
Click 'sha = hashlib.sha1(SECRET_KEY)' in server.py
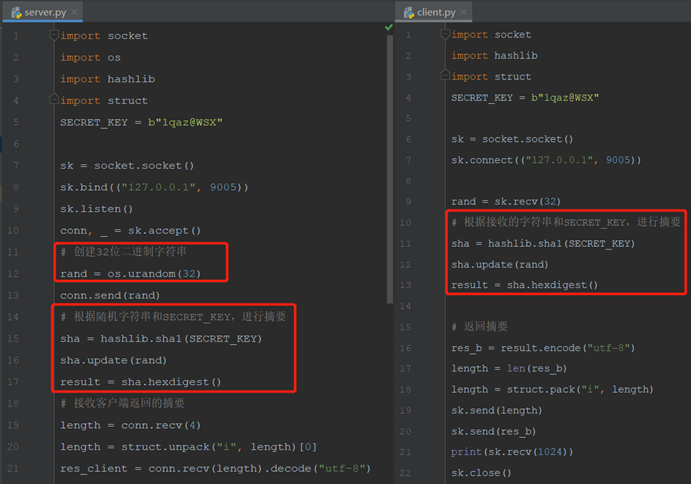pos(161,339)
